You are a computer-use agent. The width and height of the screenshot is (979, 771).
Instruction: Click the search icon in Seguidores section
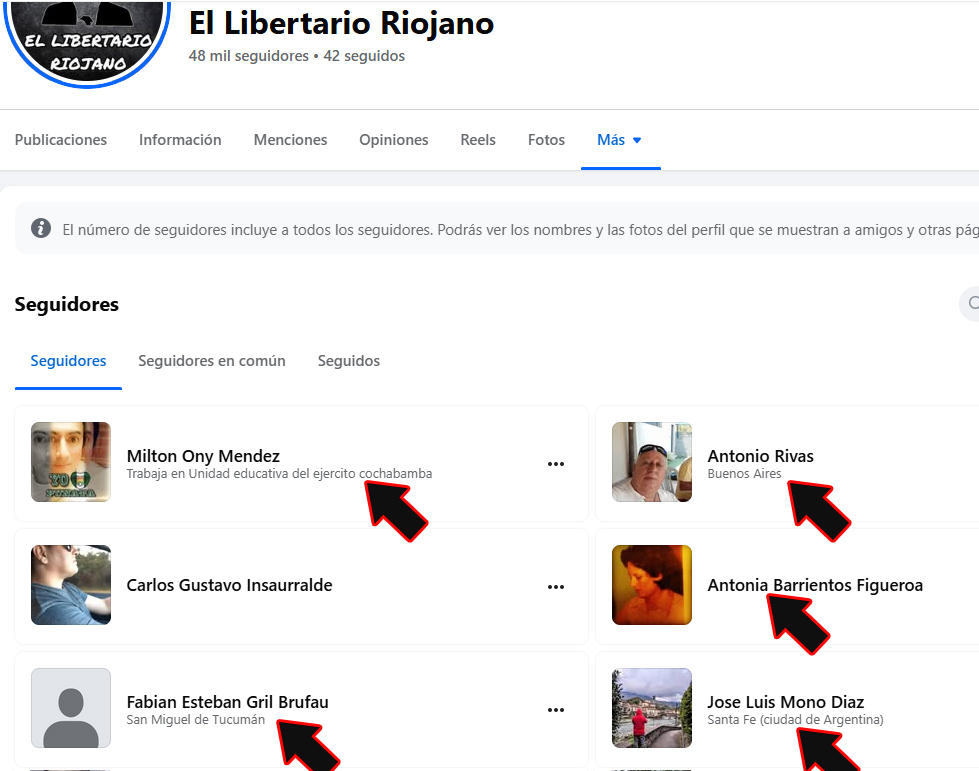tap(972, 303)
